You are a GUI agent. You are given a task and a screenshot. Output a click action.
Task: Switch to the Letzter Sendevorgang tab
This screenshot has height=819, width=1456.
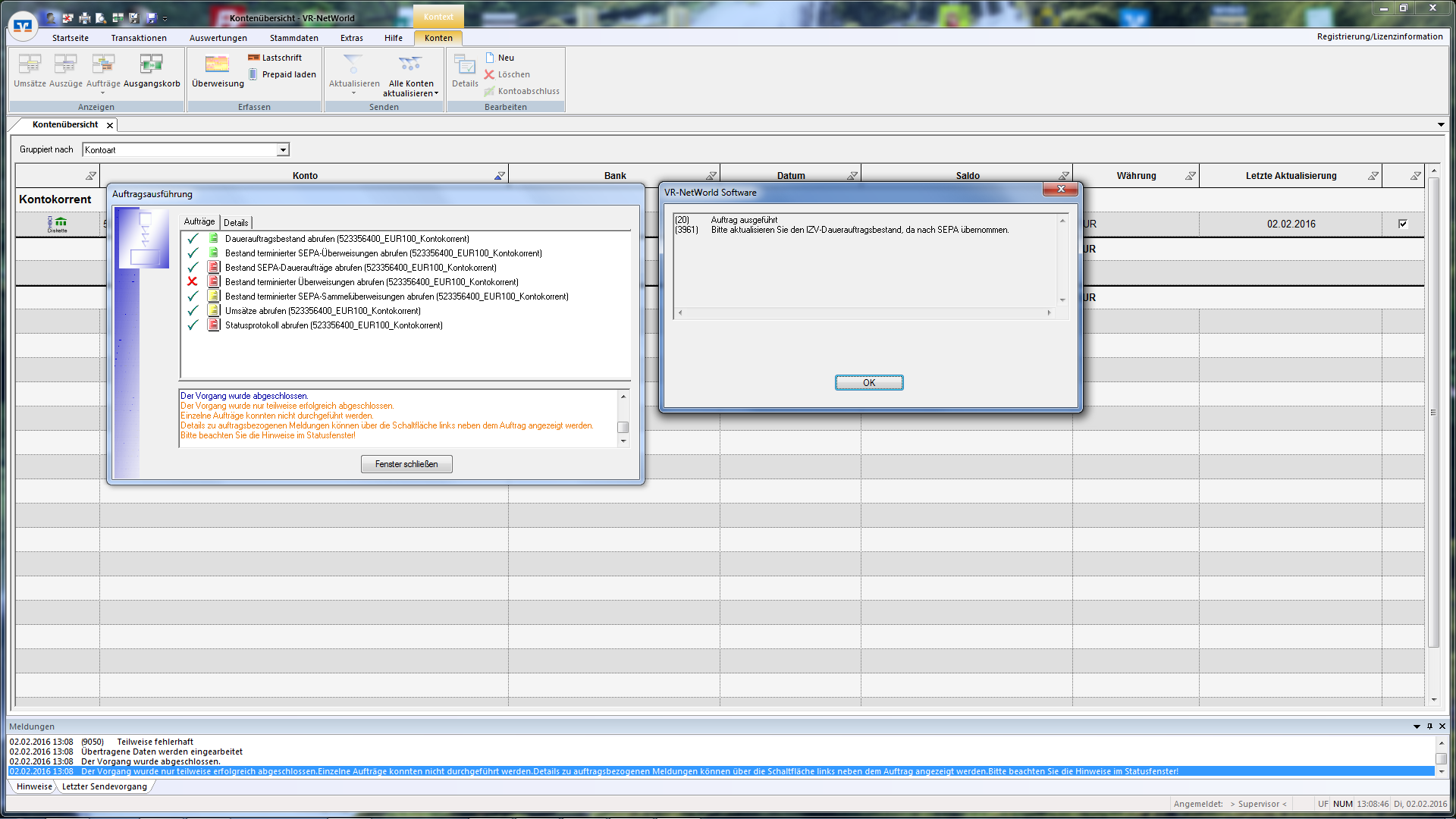105,786
